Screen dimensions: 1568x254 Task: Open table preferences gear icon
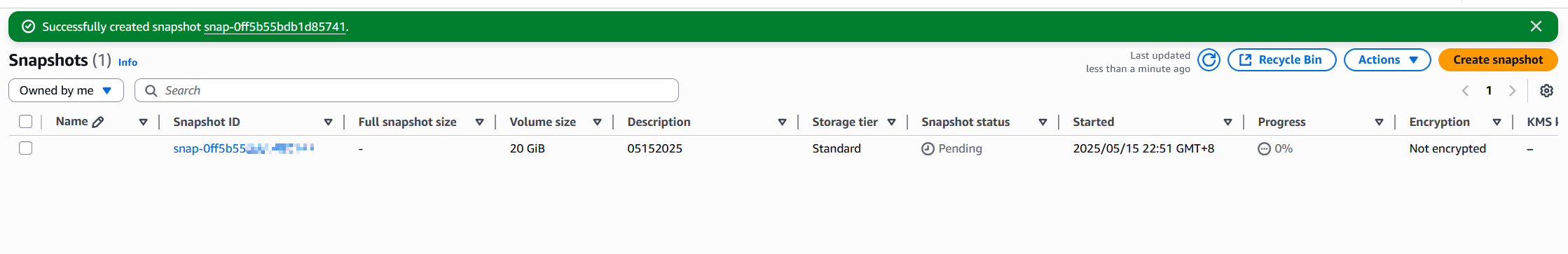point(1546,91)
